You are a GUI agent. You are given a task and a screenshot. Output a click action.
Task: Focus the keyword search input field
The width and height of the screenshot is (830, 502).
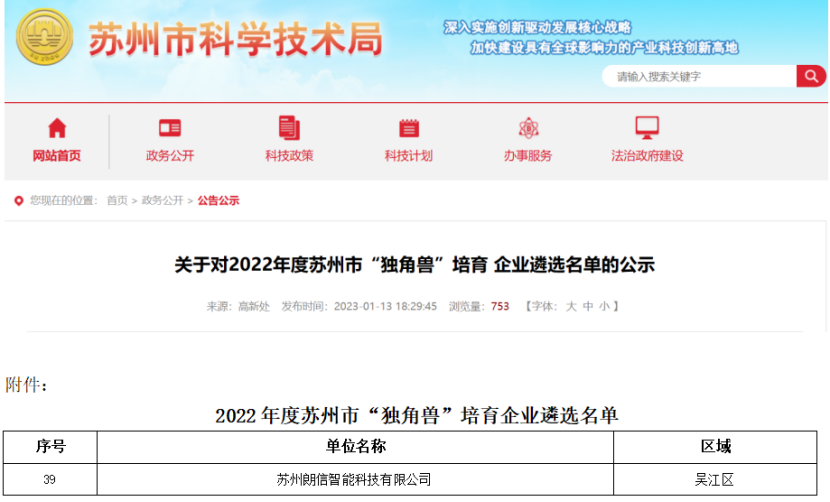coord(700,76)
